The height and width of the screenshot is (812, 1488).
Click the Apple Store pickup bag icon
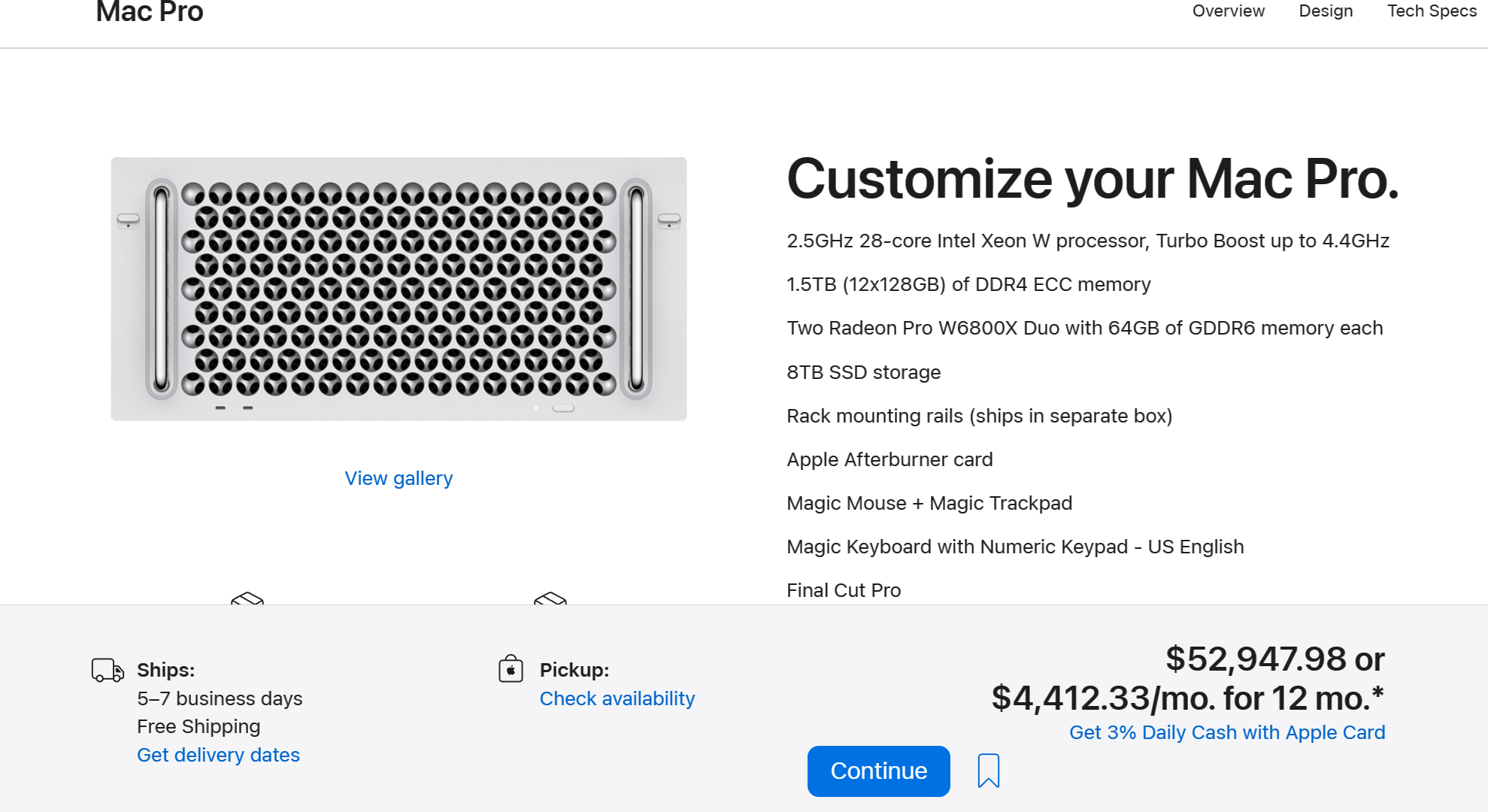click(x=511, y=668)
